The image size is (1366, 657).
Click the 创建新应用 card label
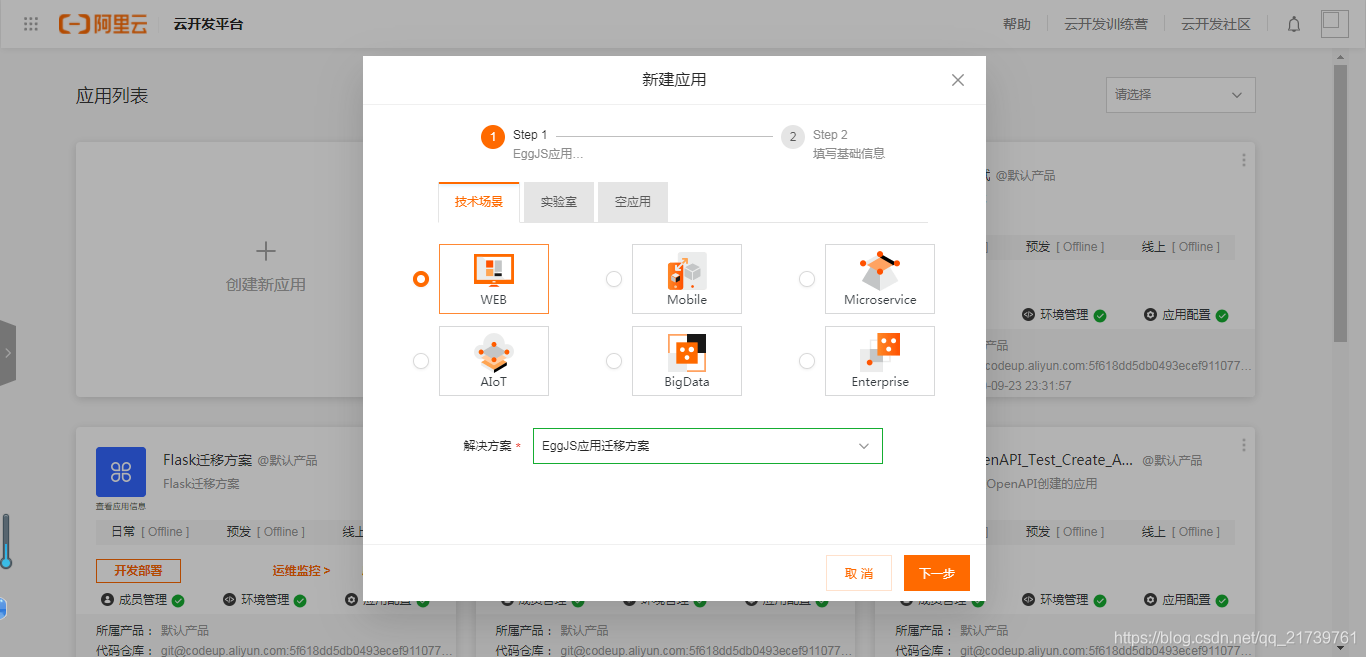(266, 285)
